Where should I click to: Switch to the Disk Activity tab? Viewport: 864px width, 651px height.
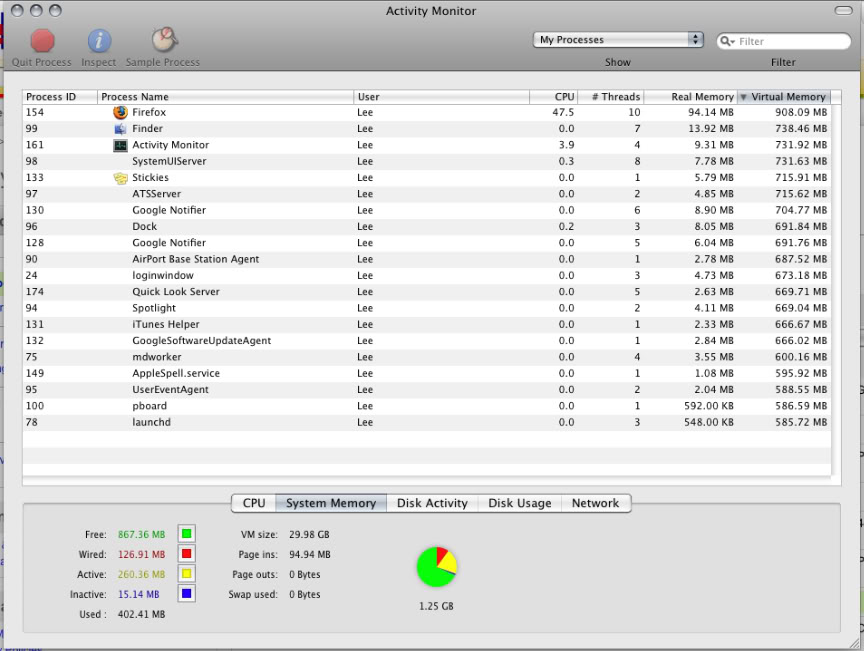432,503
